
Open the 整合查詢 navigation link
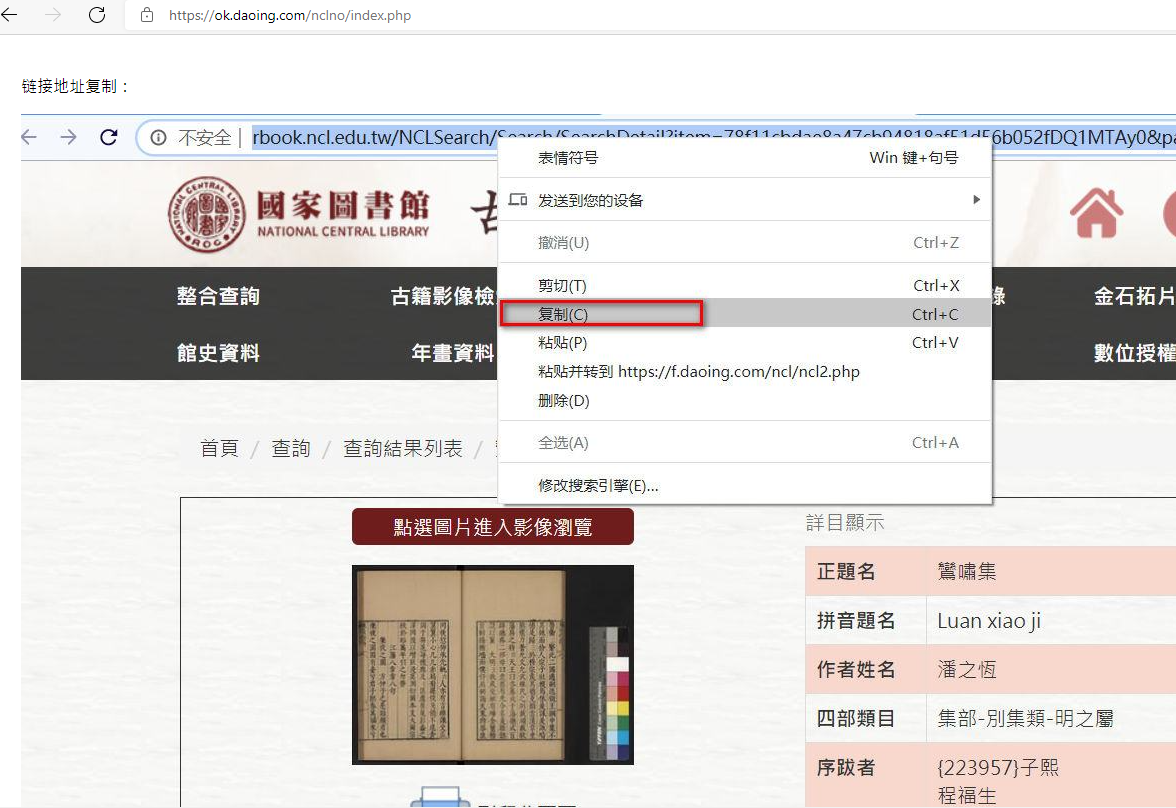(x=218, y=296)
